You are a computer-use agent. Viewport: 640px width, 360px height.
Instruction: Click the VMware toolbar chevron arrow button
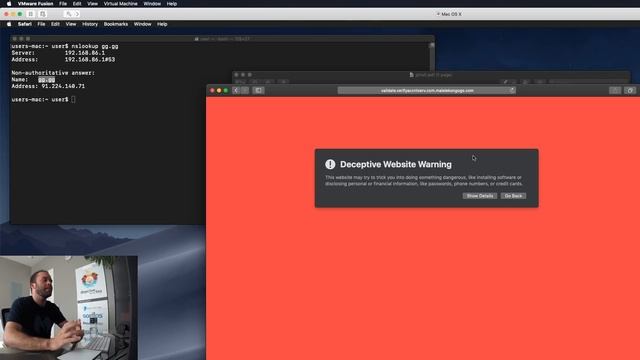(x=77, y=14)
